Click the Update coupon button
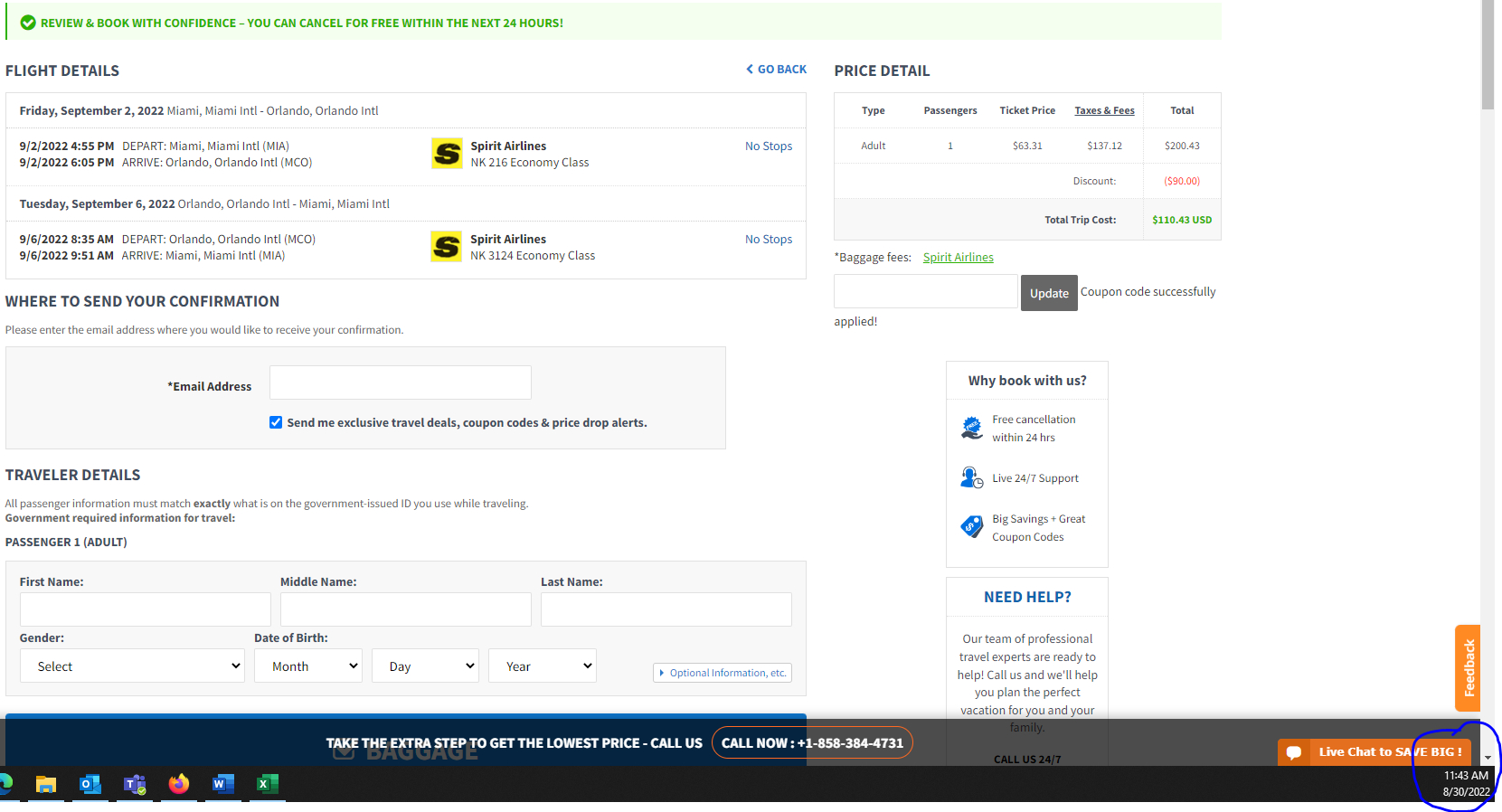Image resolution: width=1502 pixels, height=812 pixels. click(1049, 293)
